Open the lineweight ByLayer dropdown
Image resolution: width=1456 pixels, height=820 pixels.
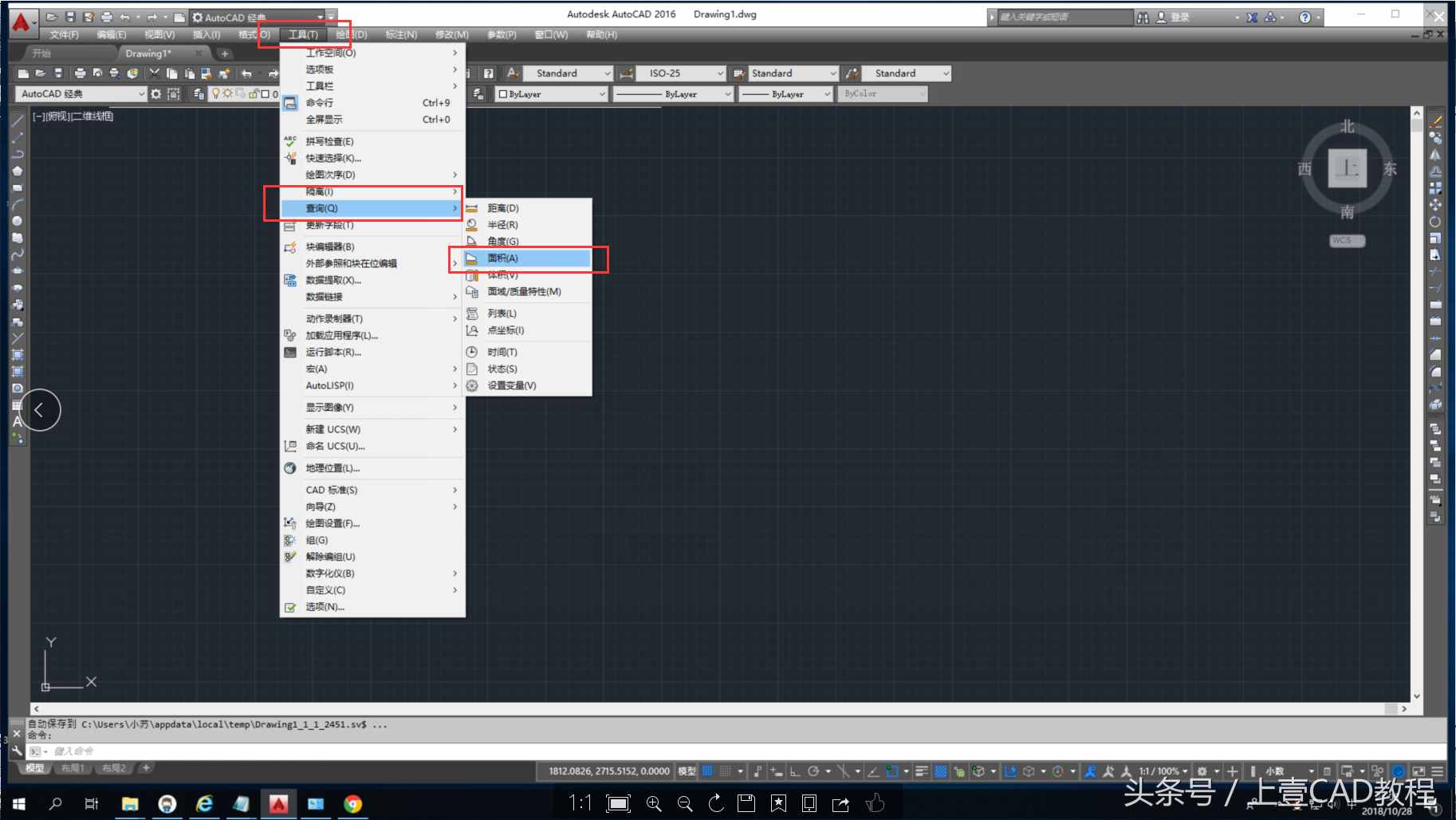point(785,94)
